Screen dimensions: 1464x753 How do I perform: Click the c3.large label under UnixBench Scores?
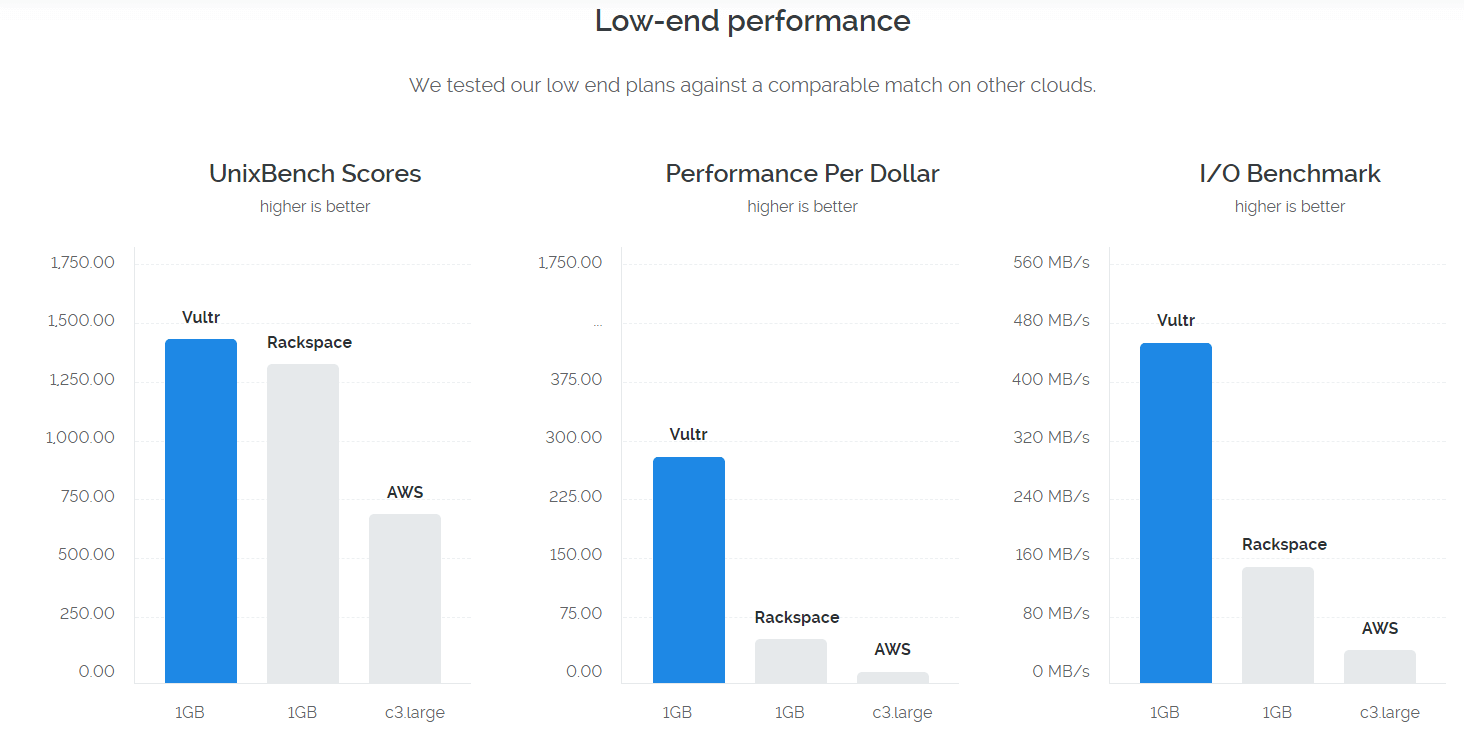[x=415, y=713]
